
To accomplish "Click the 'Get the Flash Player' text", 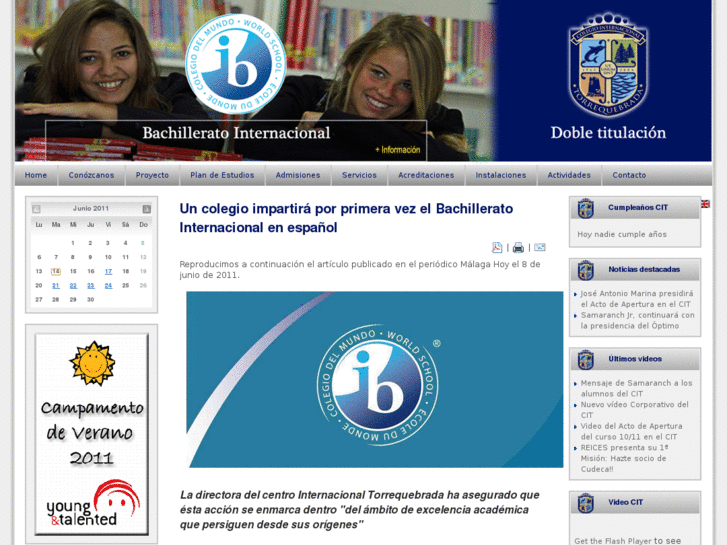I will [613, 541].
